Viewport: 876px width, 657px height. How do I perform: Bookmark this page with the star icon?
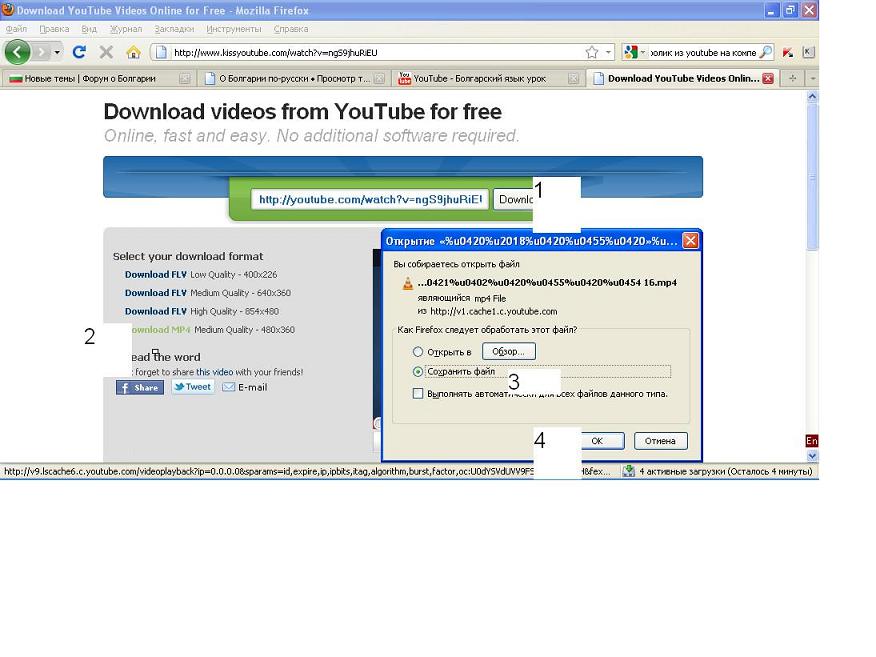point(592,53)
